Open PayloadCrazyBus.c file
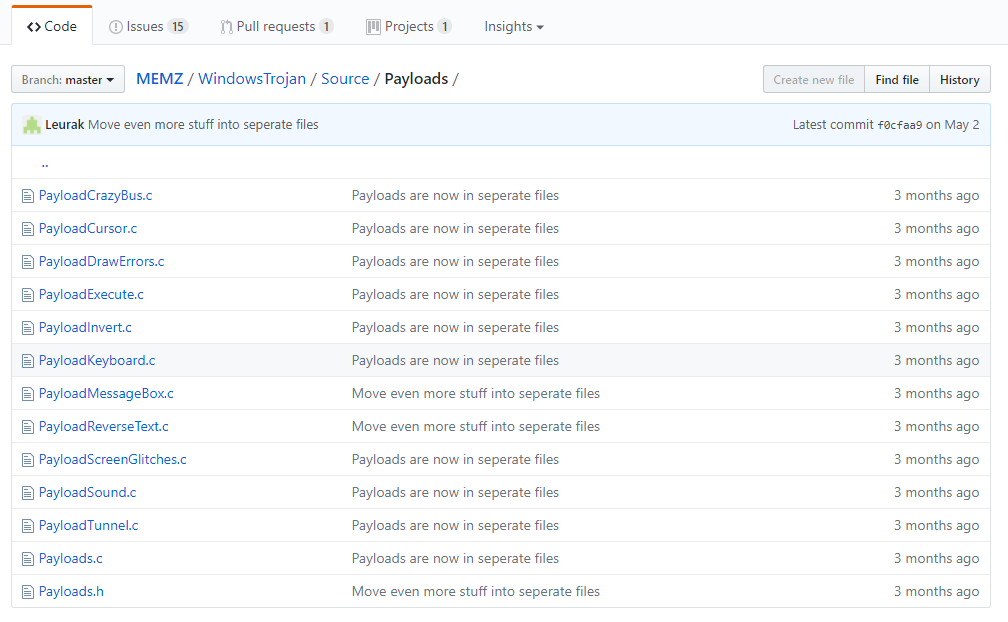The image size is (1008, 622). point(95,195)
